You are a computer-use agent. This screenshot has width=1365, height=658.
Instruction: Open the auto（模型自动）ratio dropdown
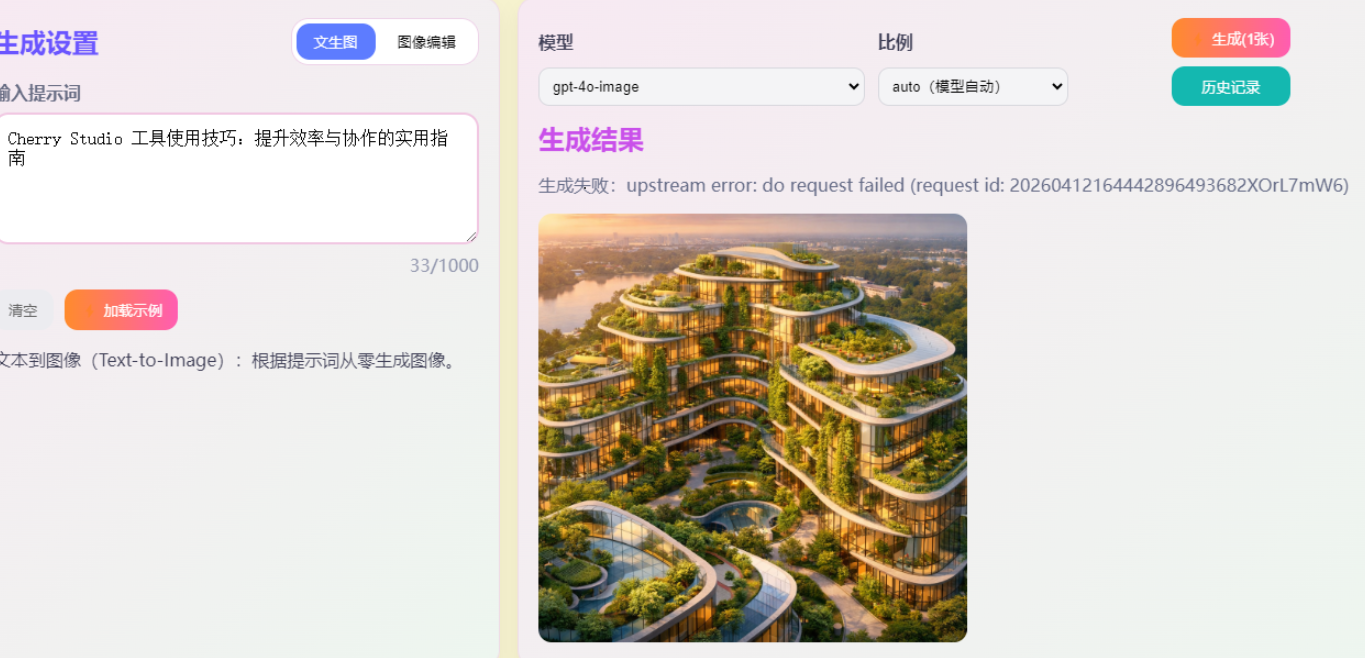973,86
